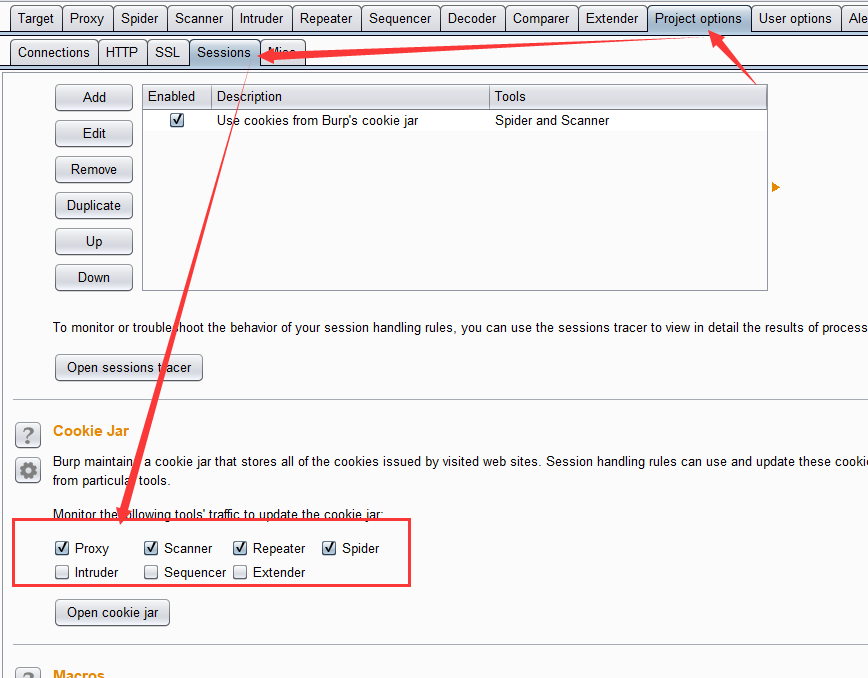Select the Sessions sub-tab
The image size is (868, 678).
coord(224,52)
